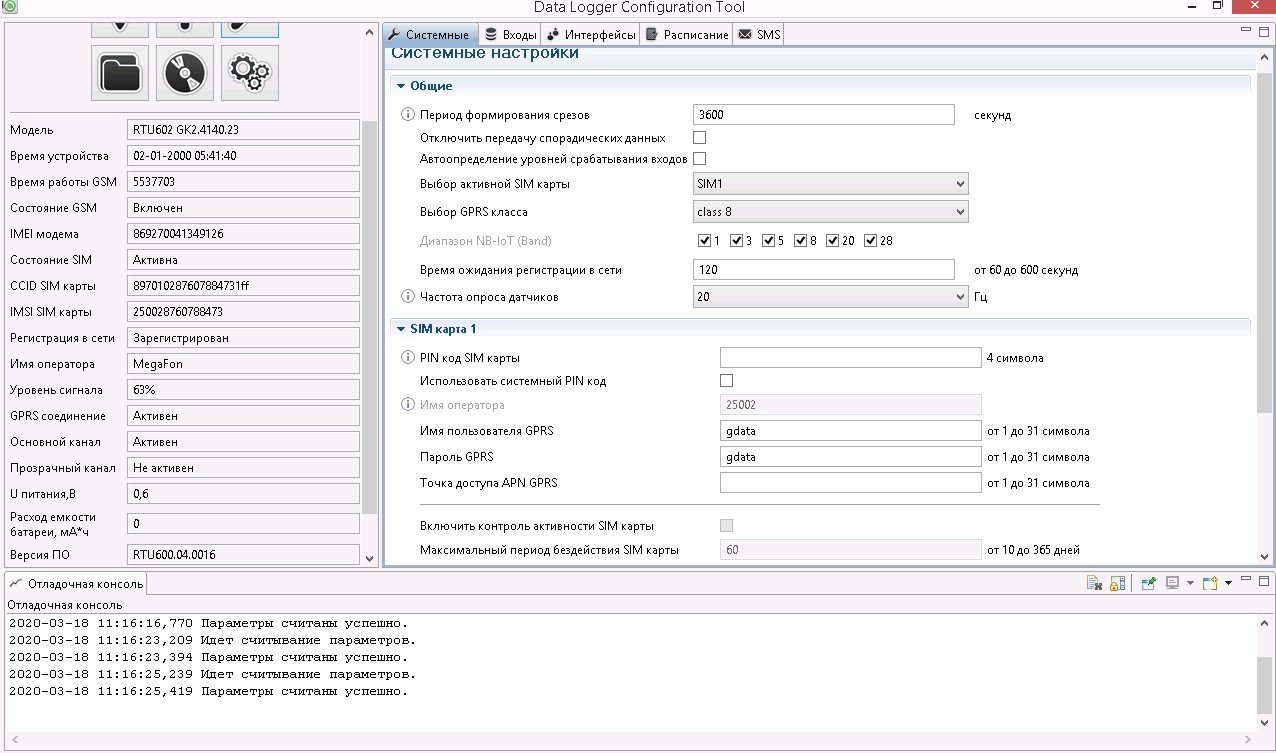Click info icon beside Имя оператора
Viewport: 1276px width, 753px height.
(407, 405)
